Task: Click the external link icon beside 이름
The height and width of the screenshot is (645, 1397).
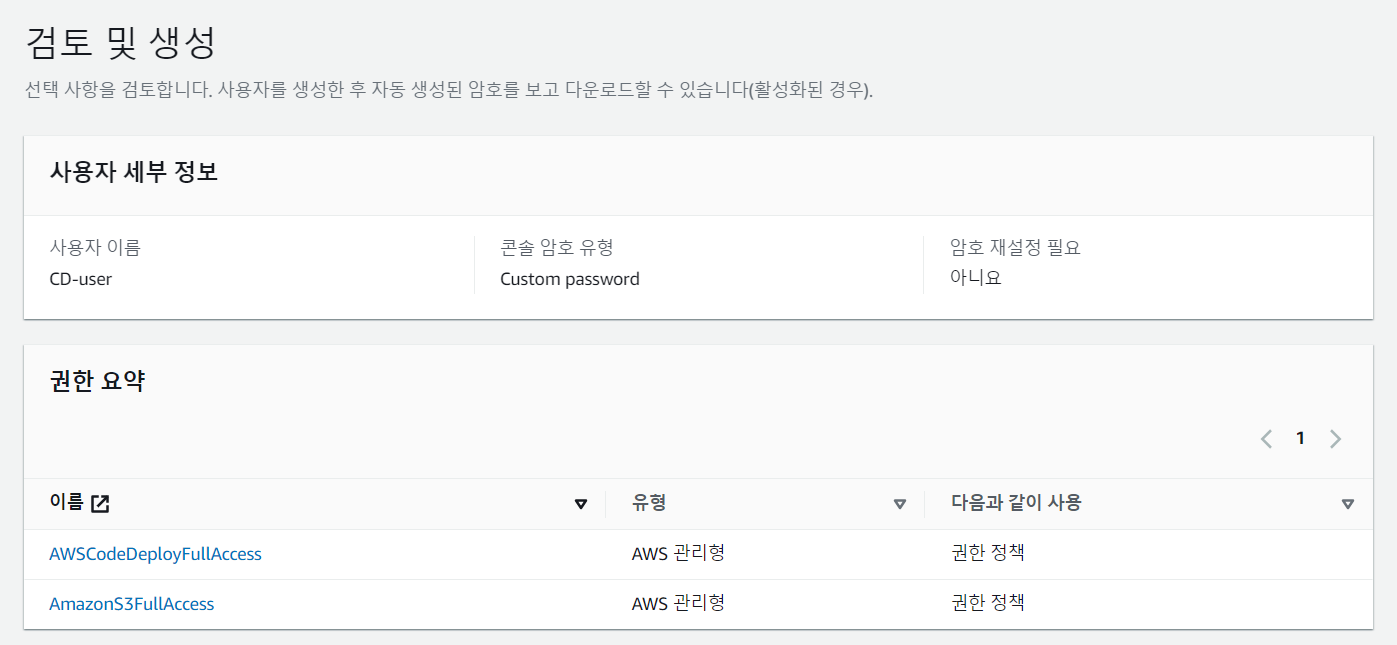Action: click(100, 504)
